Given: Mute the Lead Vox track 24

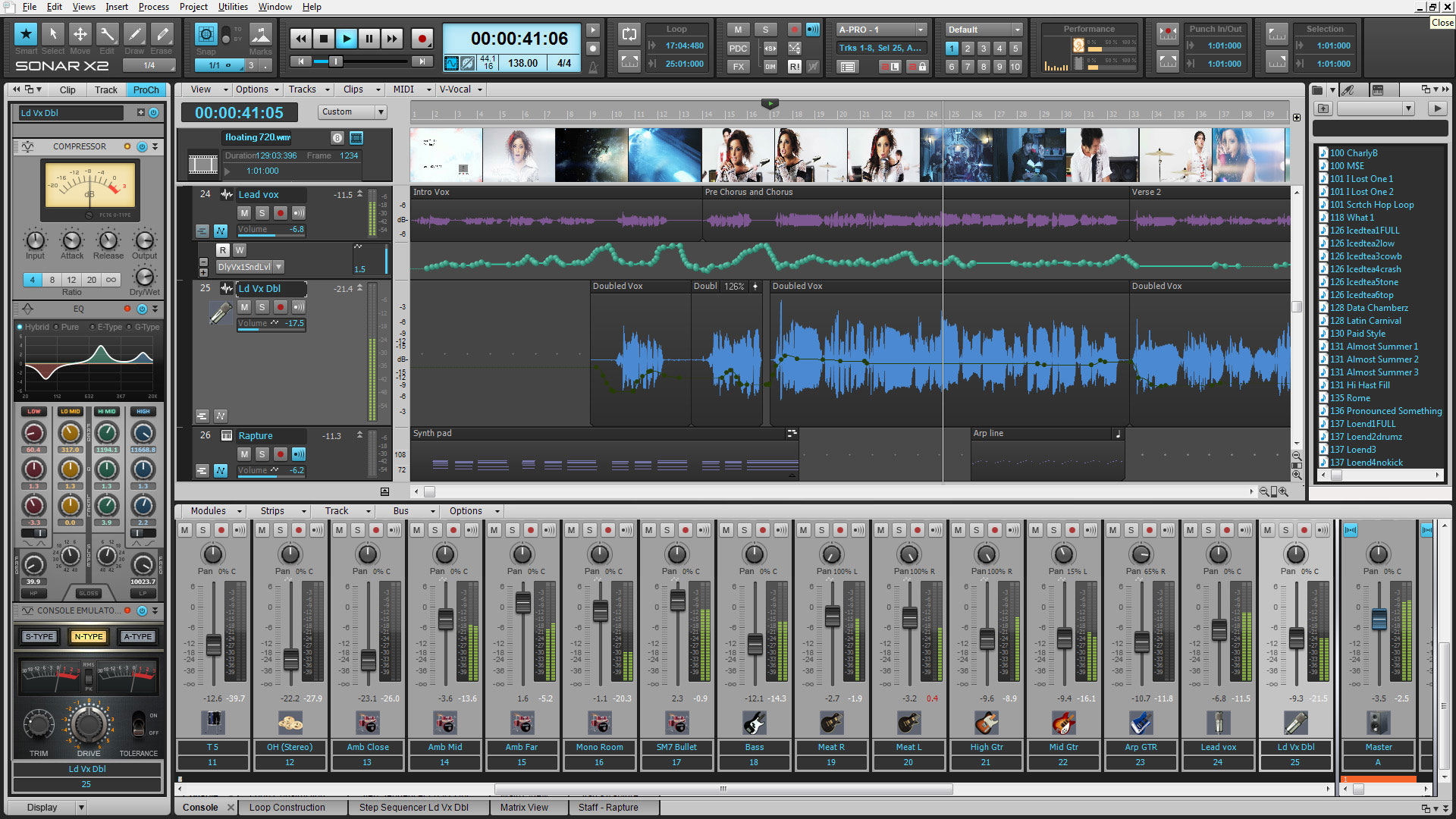Looking at the screenshot, I should click(244, 212).
